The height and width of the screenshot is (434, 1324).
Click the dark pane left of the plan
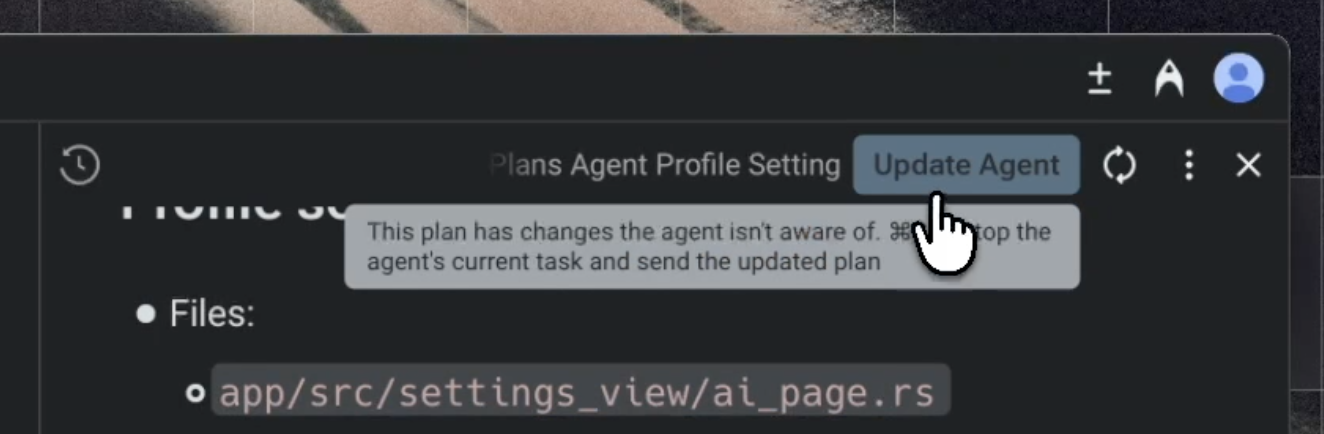(19, 278)
